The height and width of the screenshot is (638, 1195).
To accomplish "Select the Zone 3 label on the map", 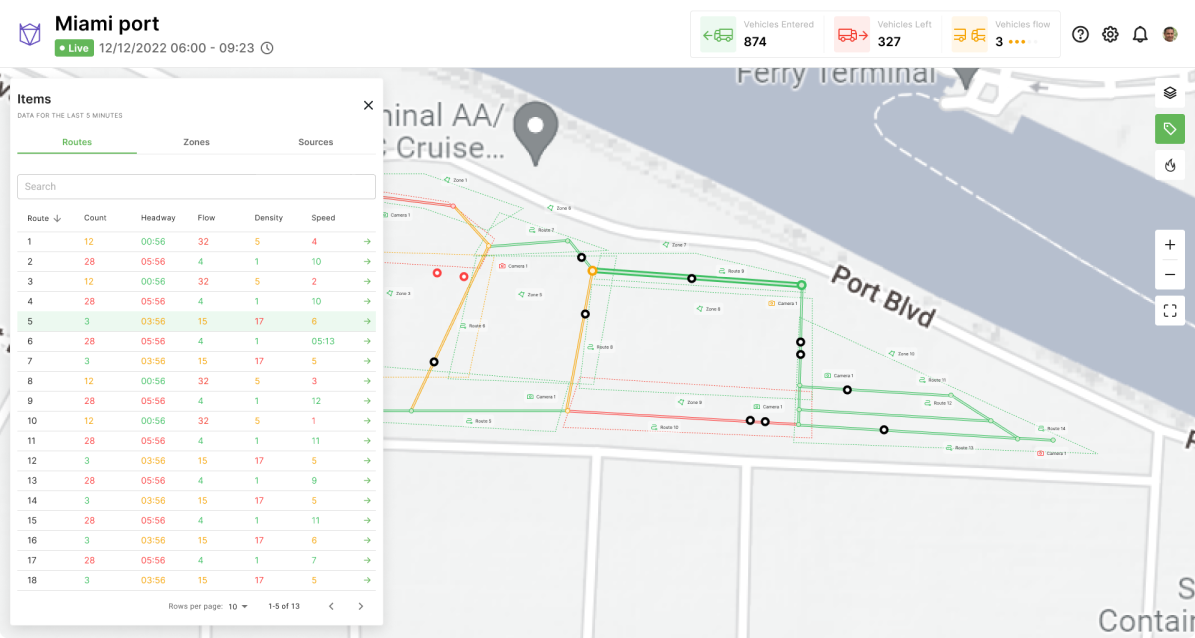I will (399, 293).
